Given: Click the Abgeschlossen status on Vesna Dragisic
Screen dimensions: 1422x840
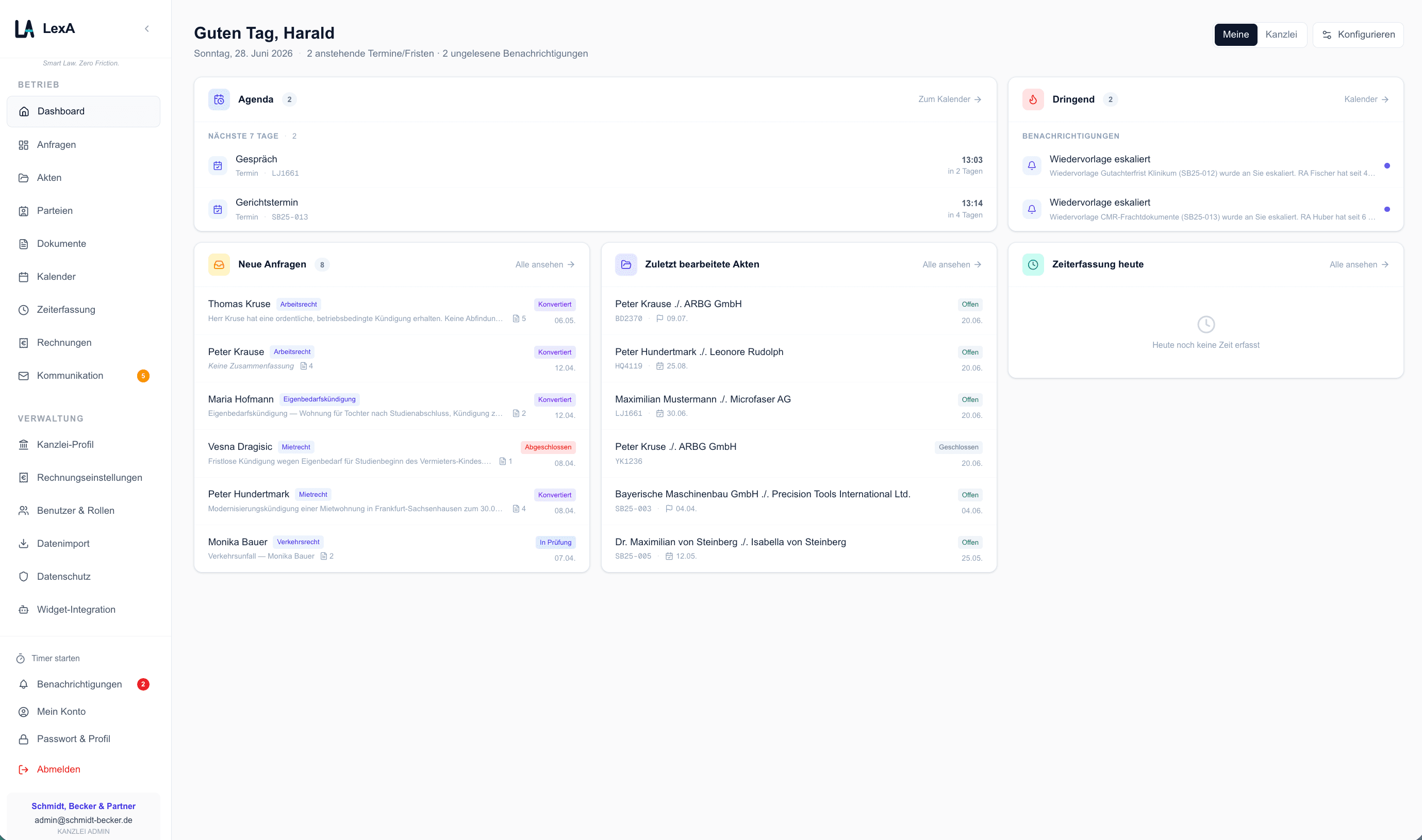Looking at the screenshot, I should coord(548,447).
